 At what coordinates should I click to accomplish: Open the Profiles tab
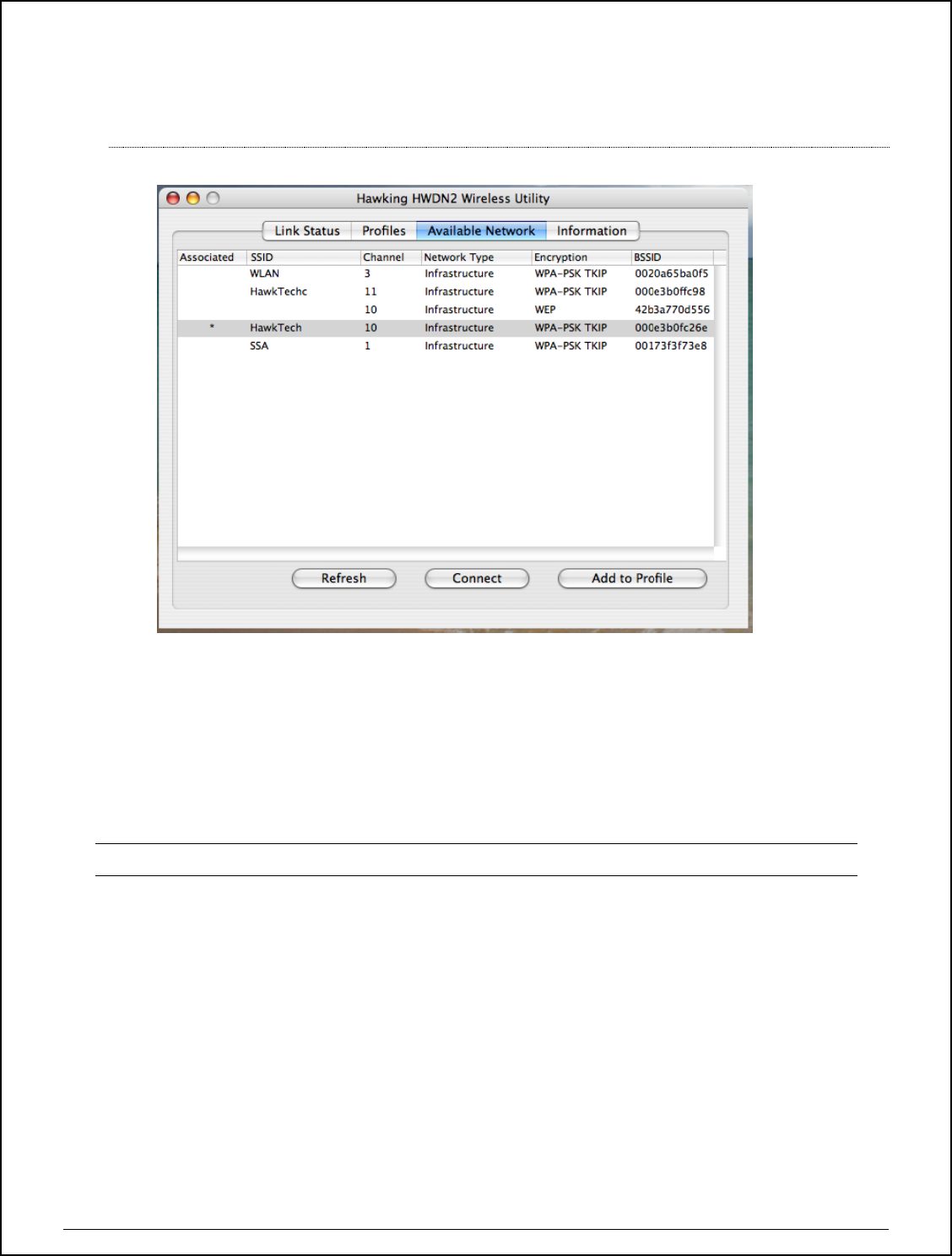coord(384,230)
